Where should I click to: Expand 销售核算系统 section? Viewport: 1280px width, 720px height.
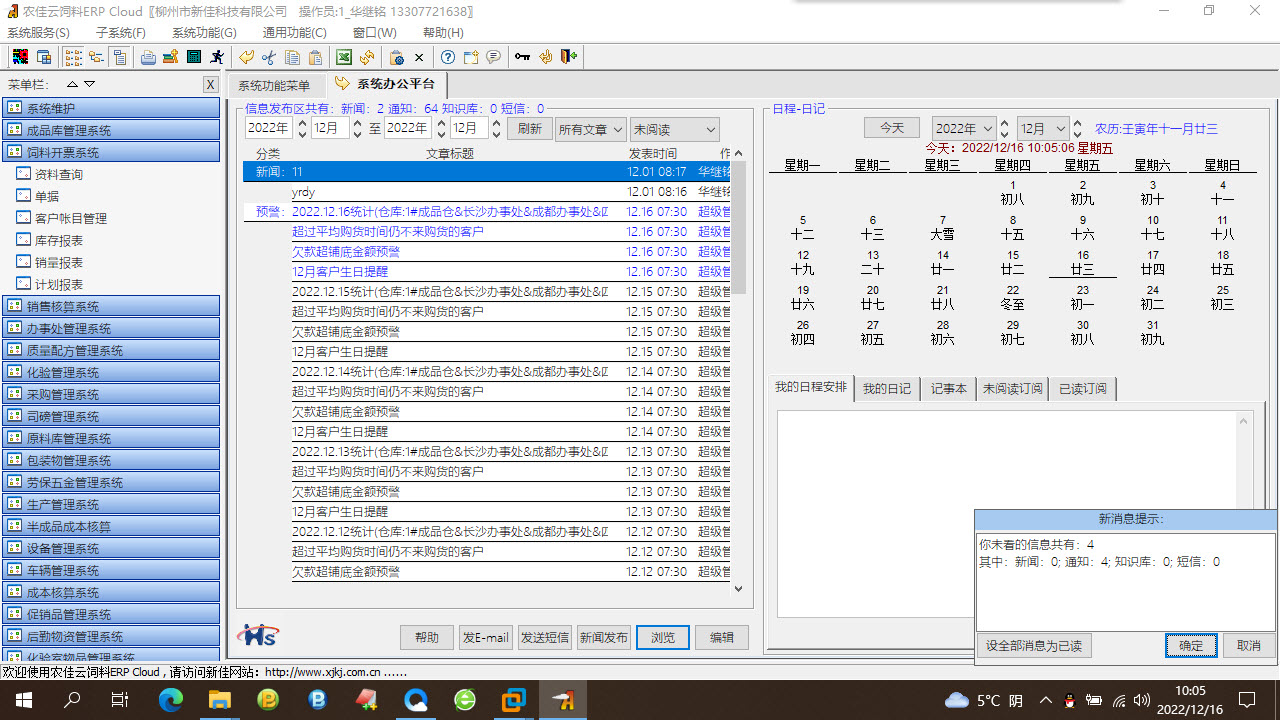[112, 306]
